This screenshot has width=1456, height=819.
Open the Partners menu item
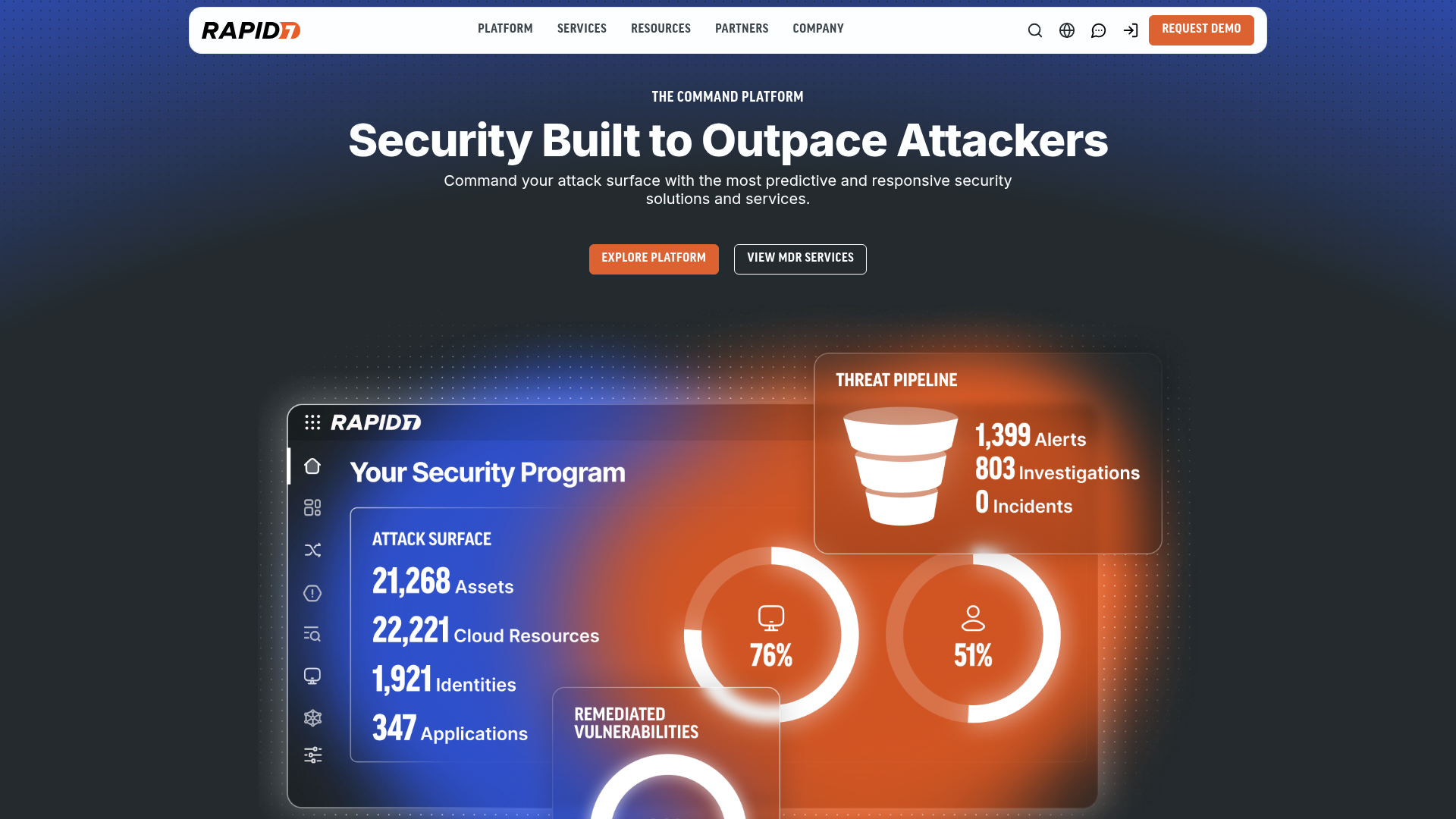742,29
